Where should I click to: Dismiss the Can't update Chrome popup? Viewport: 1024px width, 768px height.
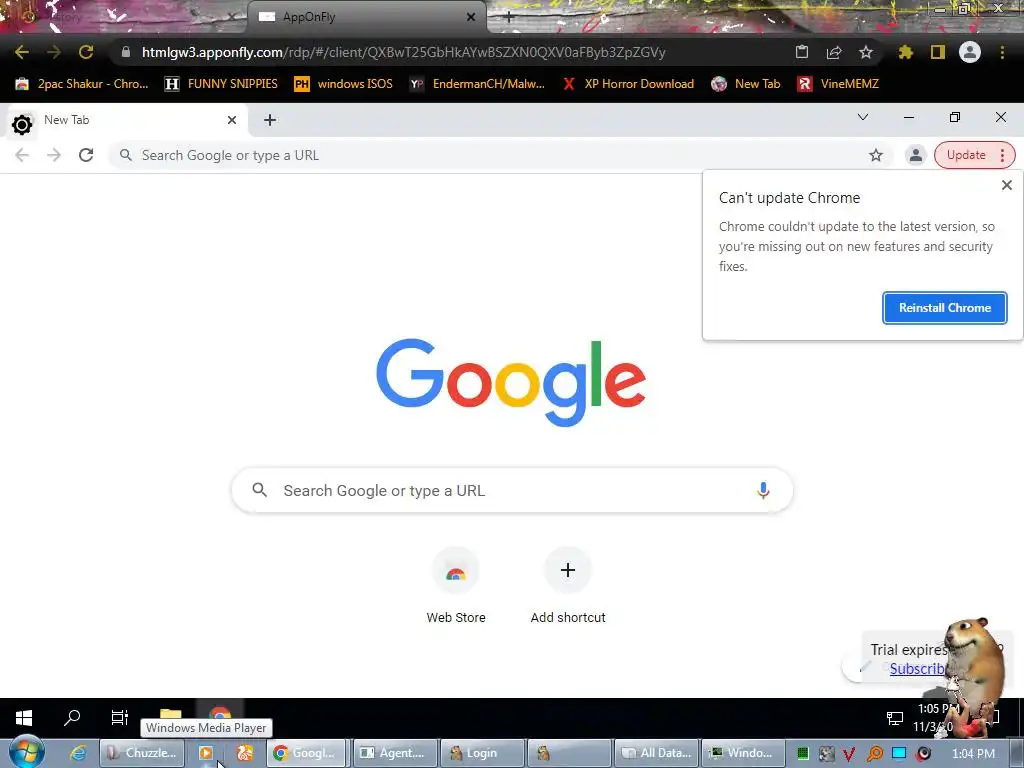(1006, 185)
